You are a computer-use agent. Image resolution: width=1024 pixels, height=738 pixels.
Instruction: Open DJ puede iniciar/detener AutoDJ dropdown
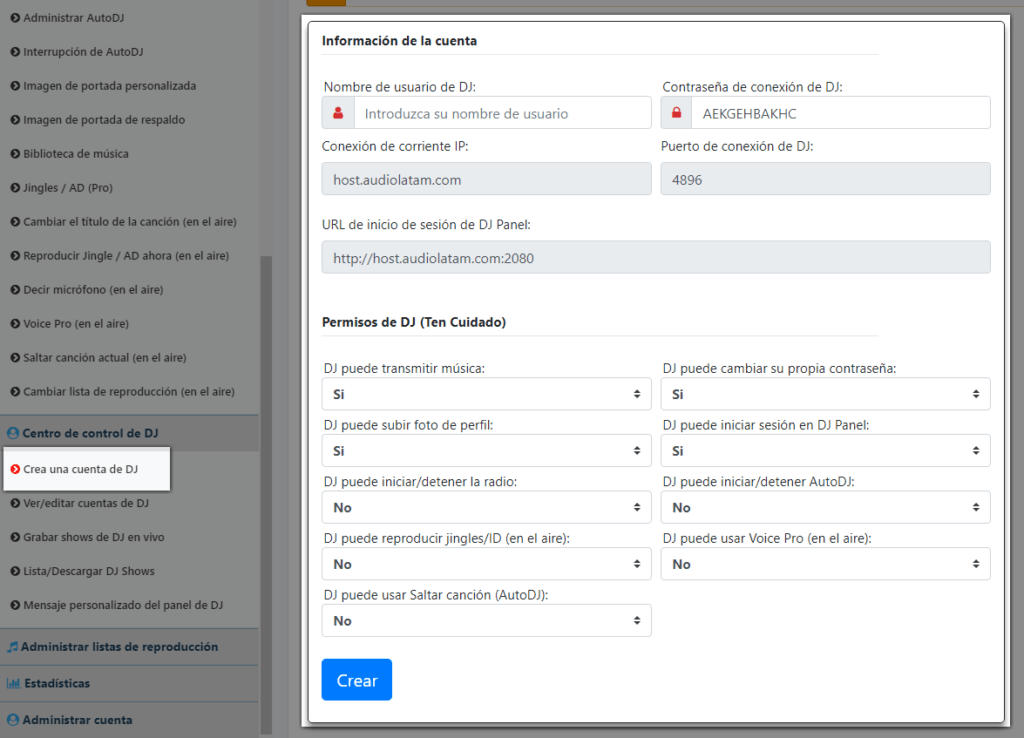(825, 507)
